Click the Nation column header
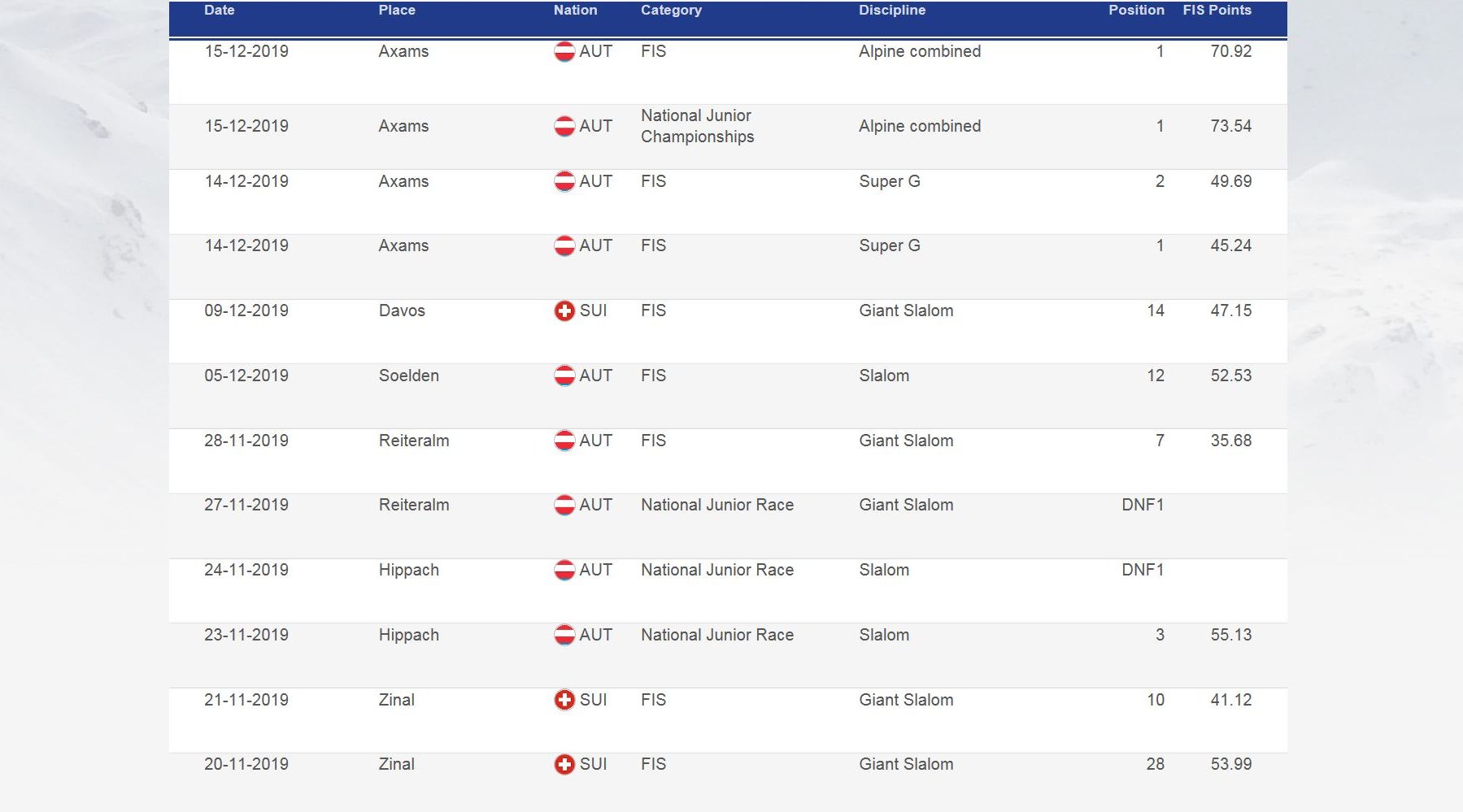Screen dimensions: 1463x812 click(575, 10)
